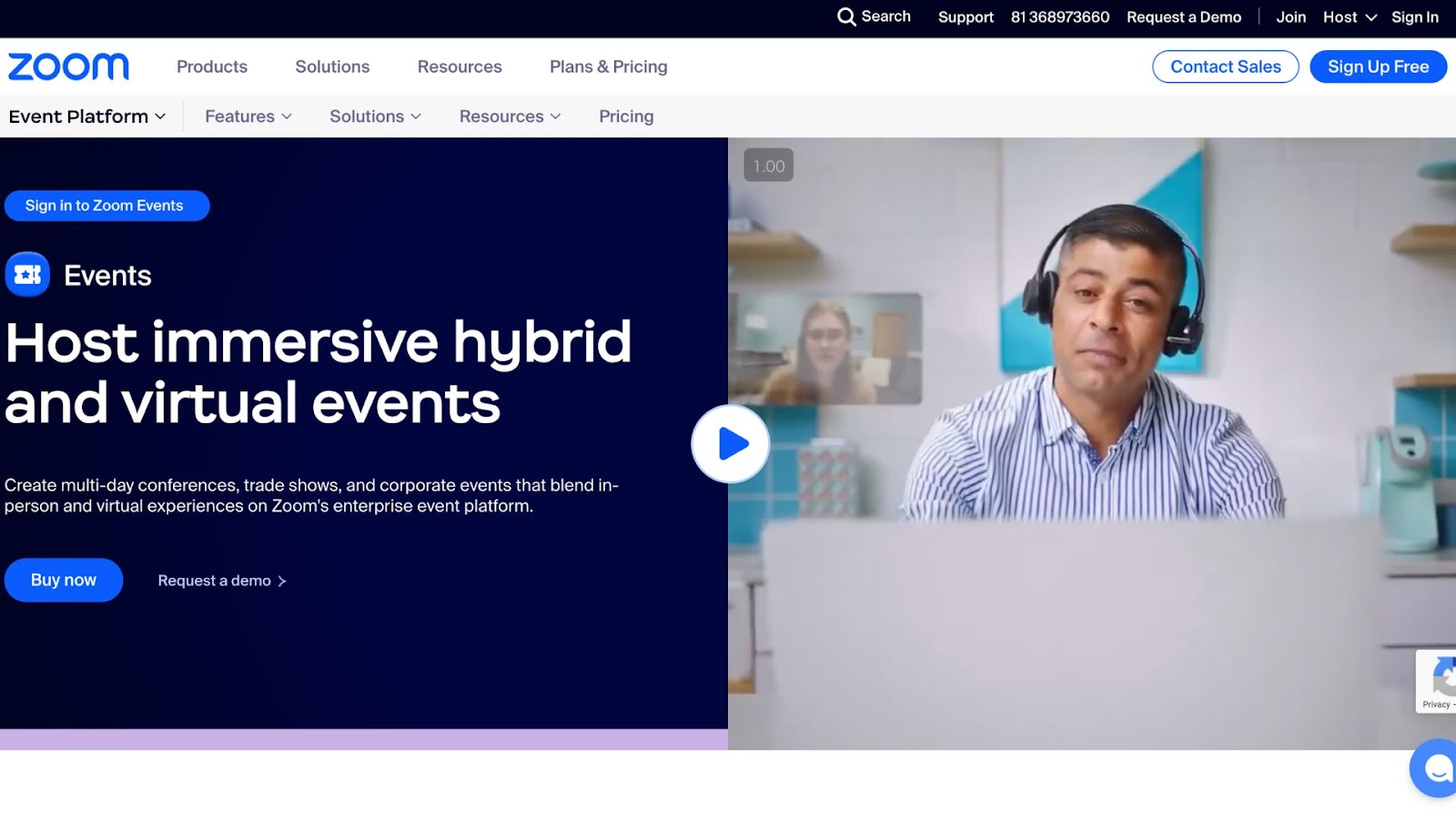Image resolution: width=1456 pixels, height=819 pixels.
Task: Open the Event Platform Pricing page
Action: pos(626,116)
